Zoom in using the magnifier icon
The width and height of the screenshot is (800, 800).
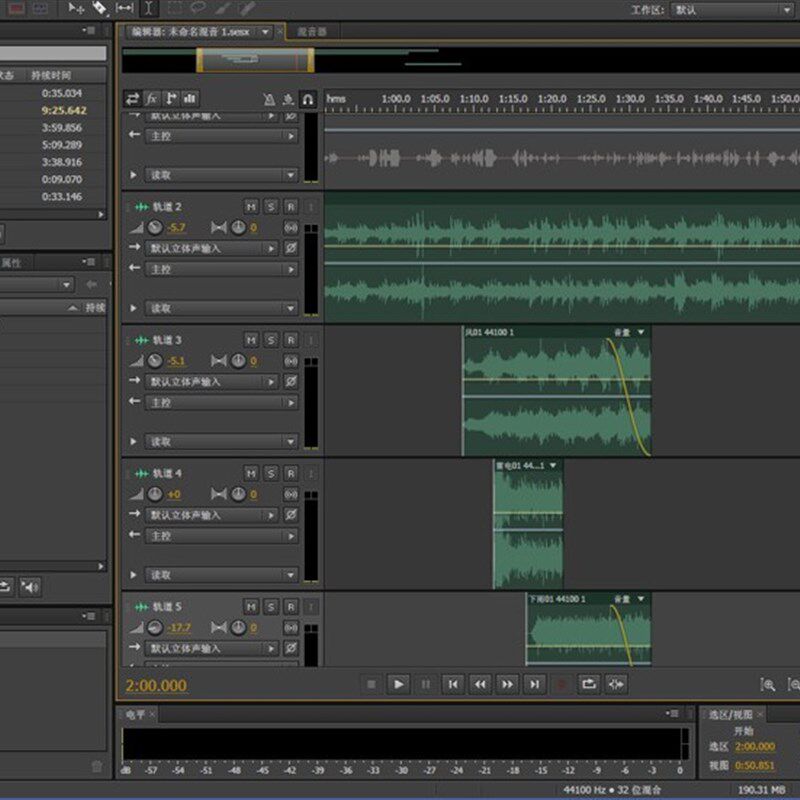tap(768, 685)
